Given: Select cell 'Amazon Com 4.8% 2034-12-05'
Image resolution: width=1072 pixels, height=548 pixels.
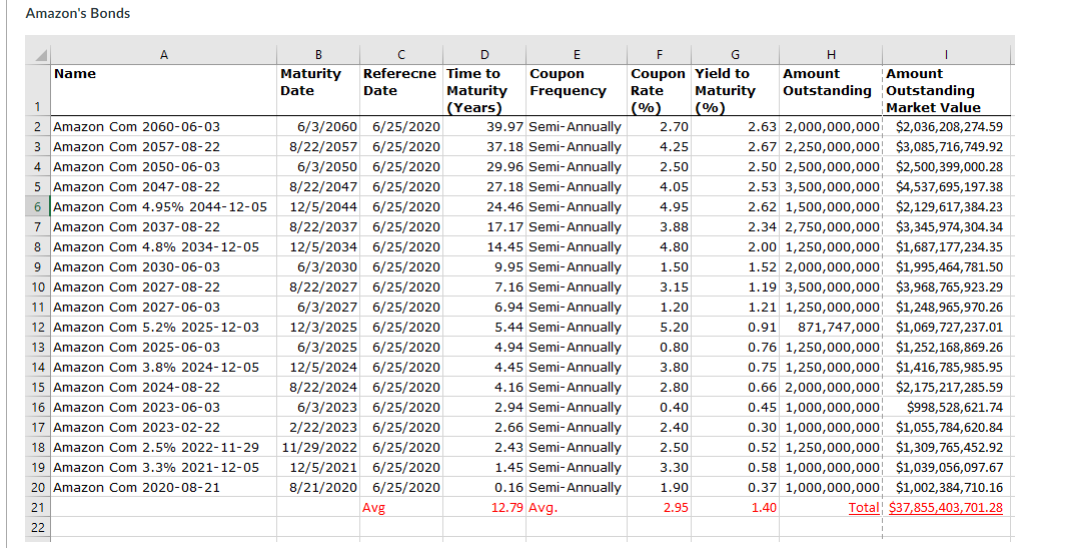Looking at the screenshot, I should pos(163,247).
